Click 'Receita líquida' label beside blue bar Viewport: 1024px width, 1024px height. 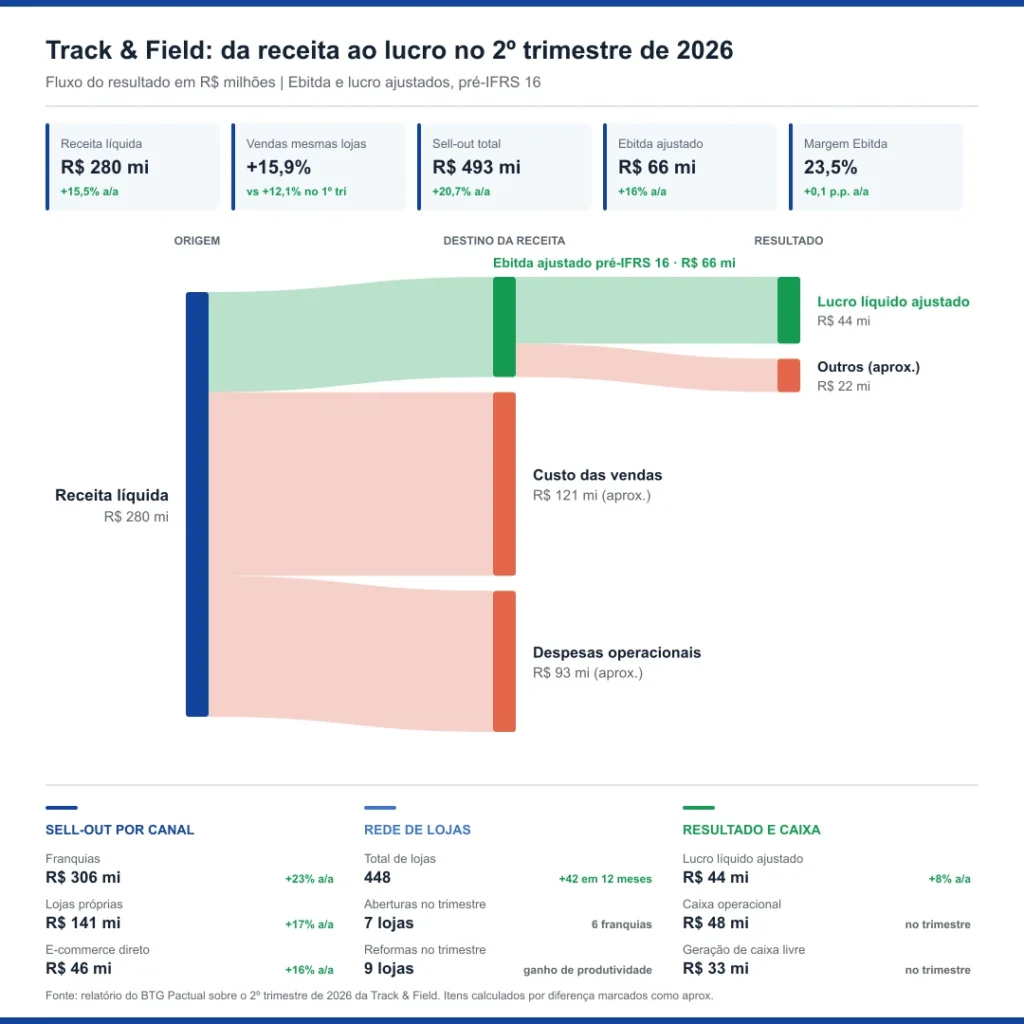(x=112, y=496)
